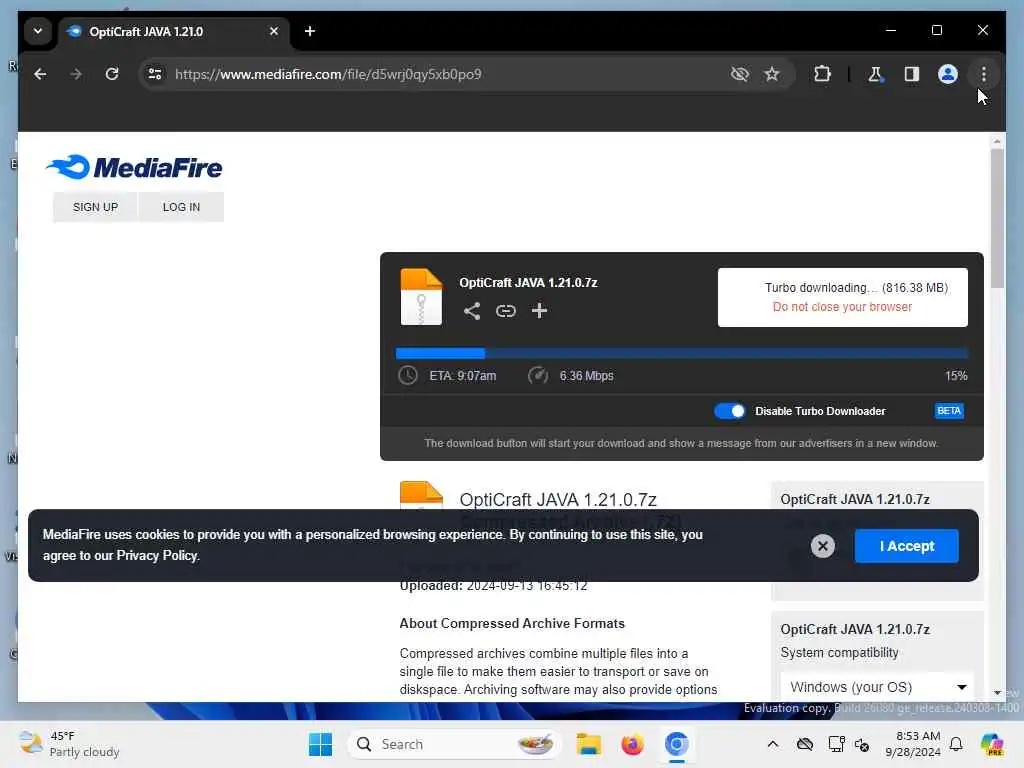Click the taskbar Search box
1024x768 pixels.
[x=455, y=744]
